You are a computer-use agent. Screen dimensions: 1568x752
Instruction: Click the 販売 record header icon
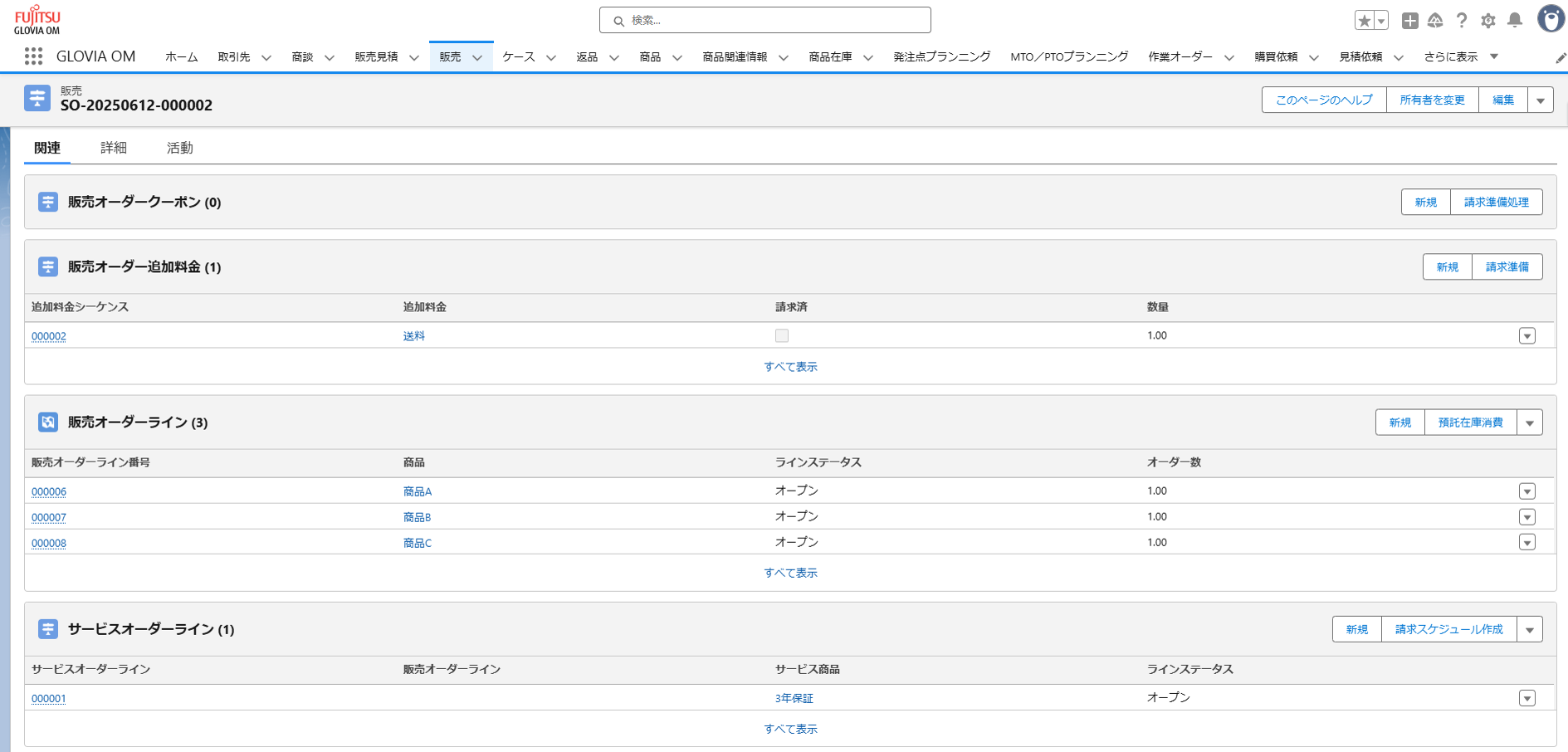37,98
